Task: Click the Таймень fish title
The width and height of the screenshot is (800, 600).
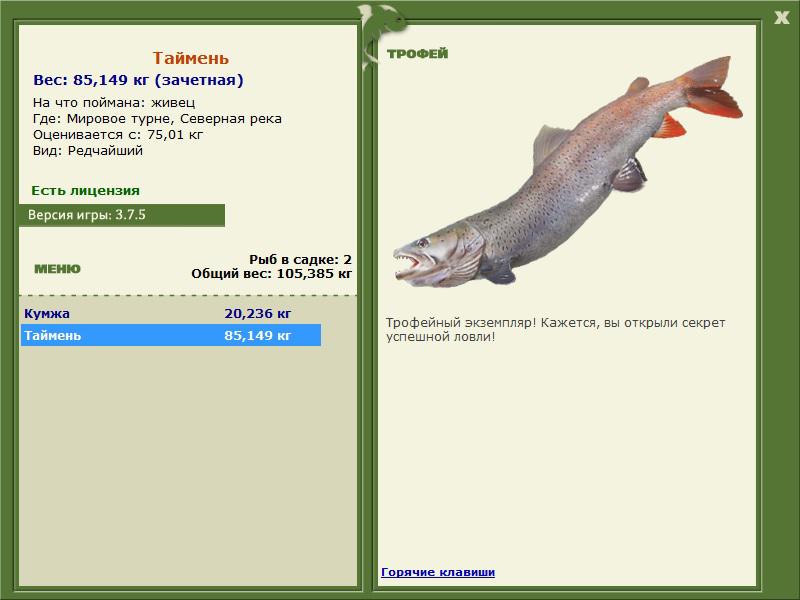Action: (190, 58)
